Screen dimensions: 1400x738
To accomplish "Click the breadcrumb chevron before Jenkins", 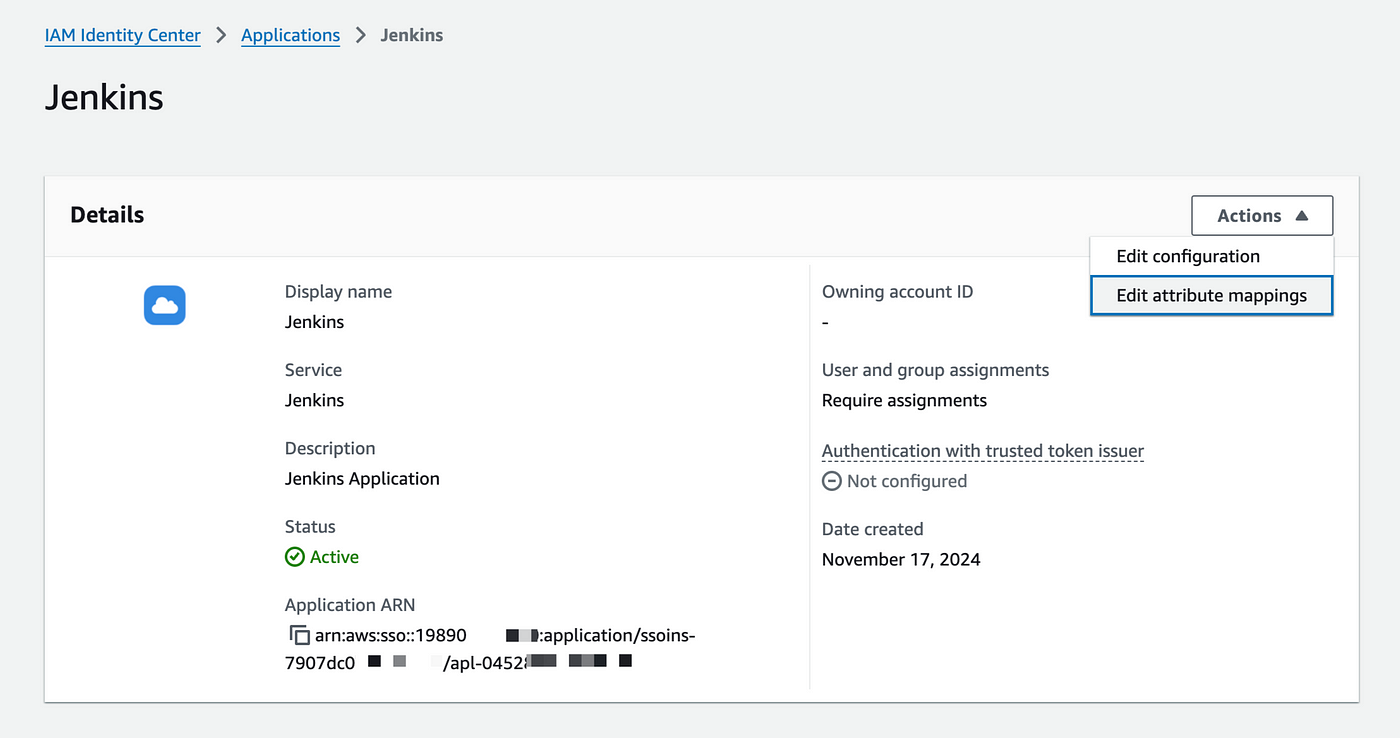I will click(360, 35).
